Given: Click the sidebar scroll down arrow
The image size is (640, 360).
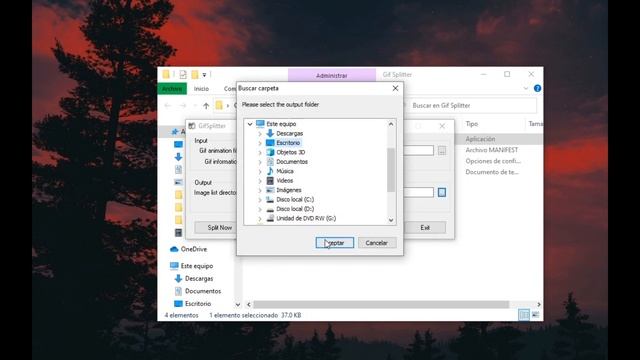Looking at the screenshot, I should (238, 304).
